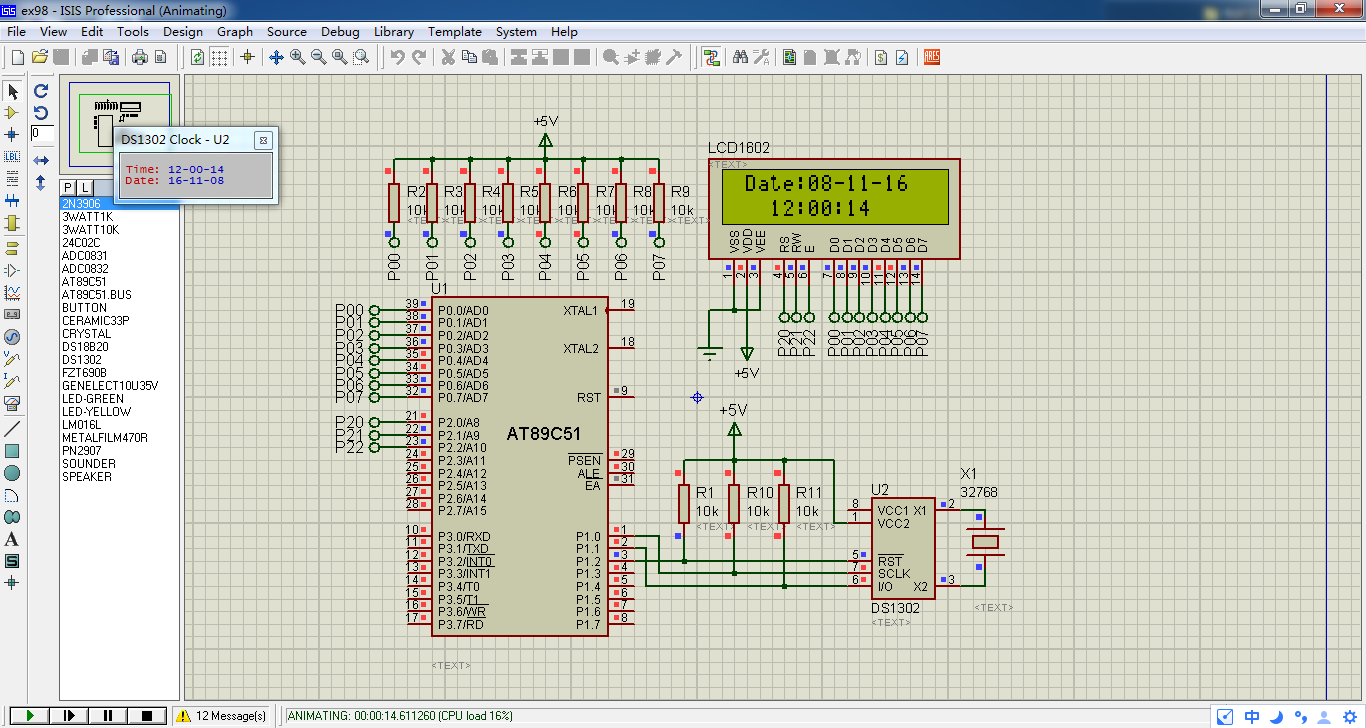Viewport: 1366px width, 728px height.
Task: Click the Pause simulation button
Action: (x=108, y=716)
